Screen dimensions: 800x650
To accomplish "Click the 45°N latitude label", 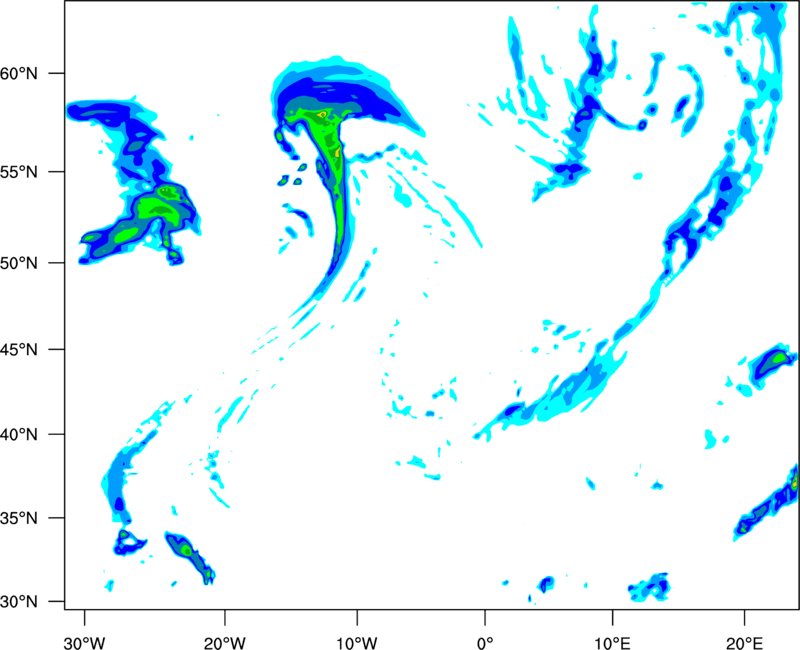I will point(19,350).
